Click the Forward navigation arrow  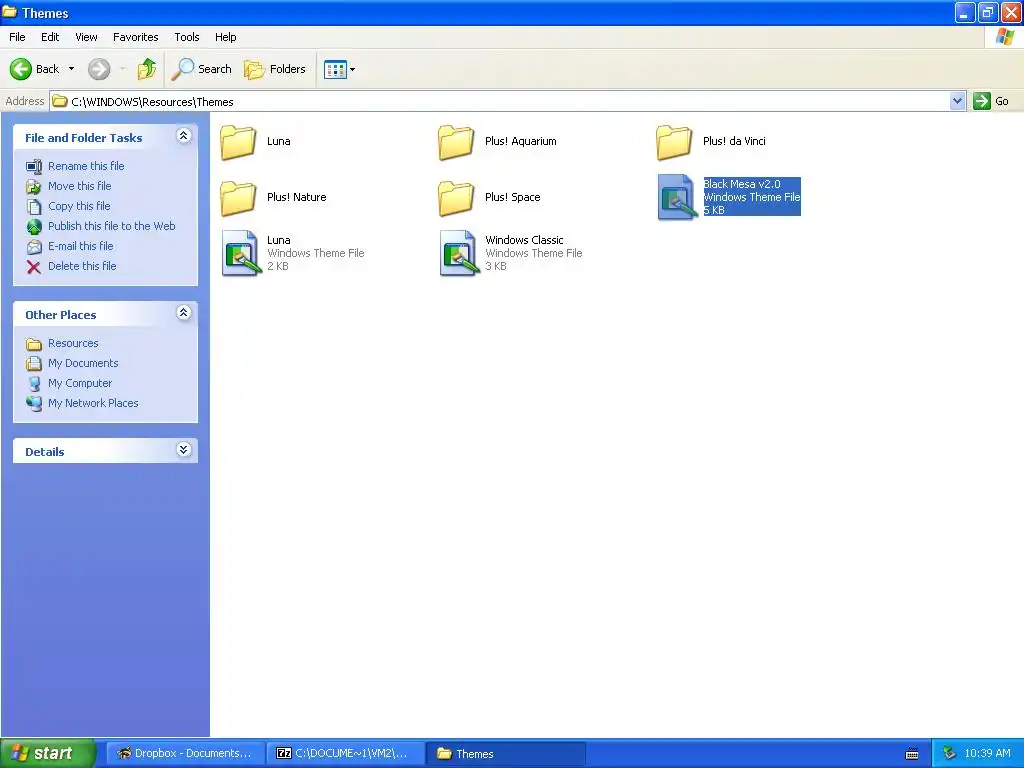(99, 69)
